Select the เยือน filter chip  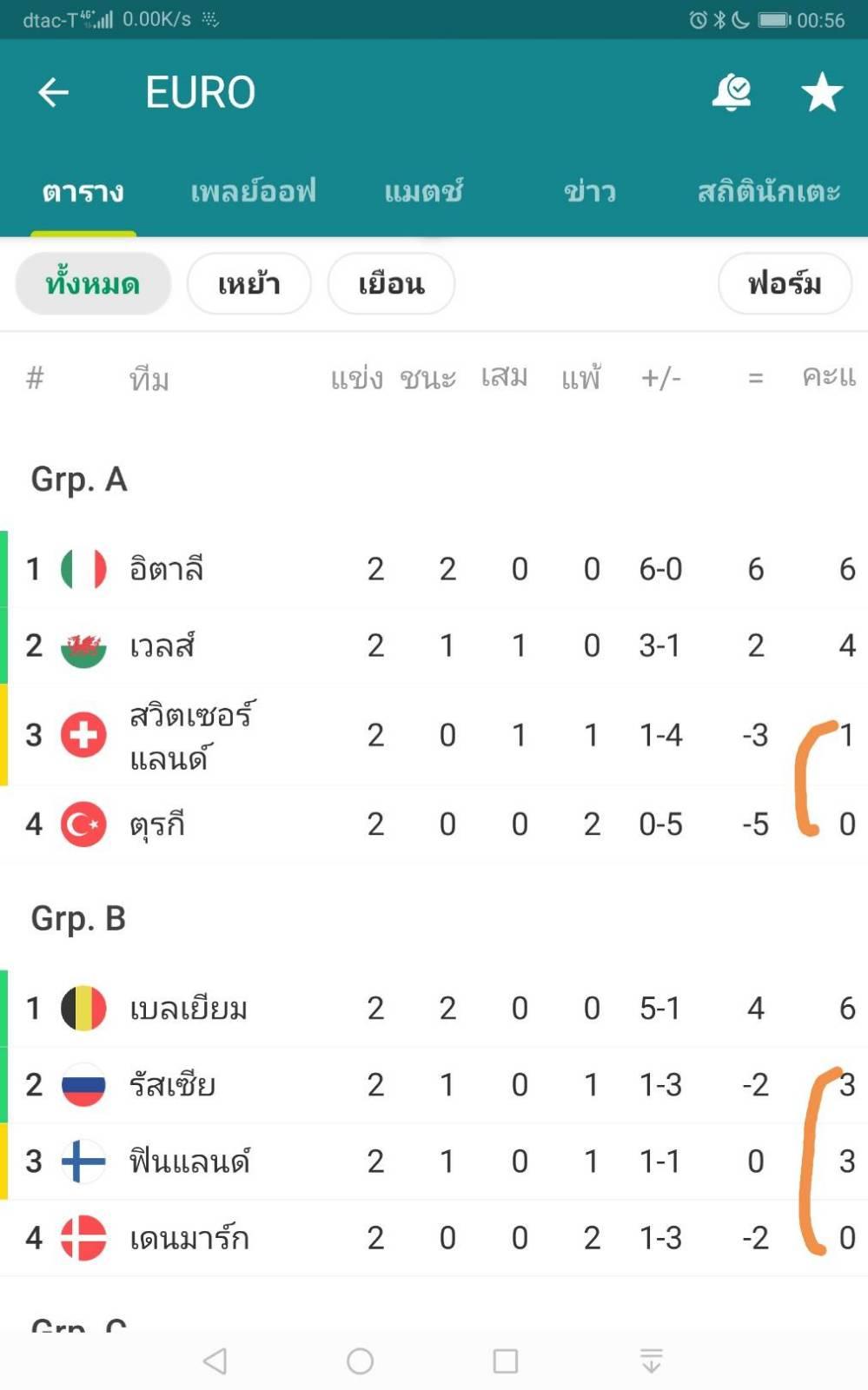[x=391, y=284]
